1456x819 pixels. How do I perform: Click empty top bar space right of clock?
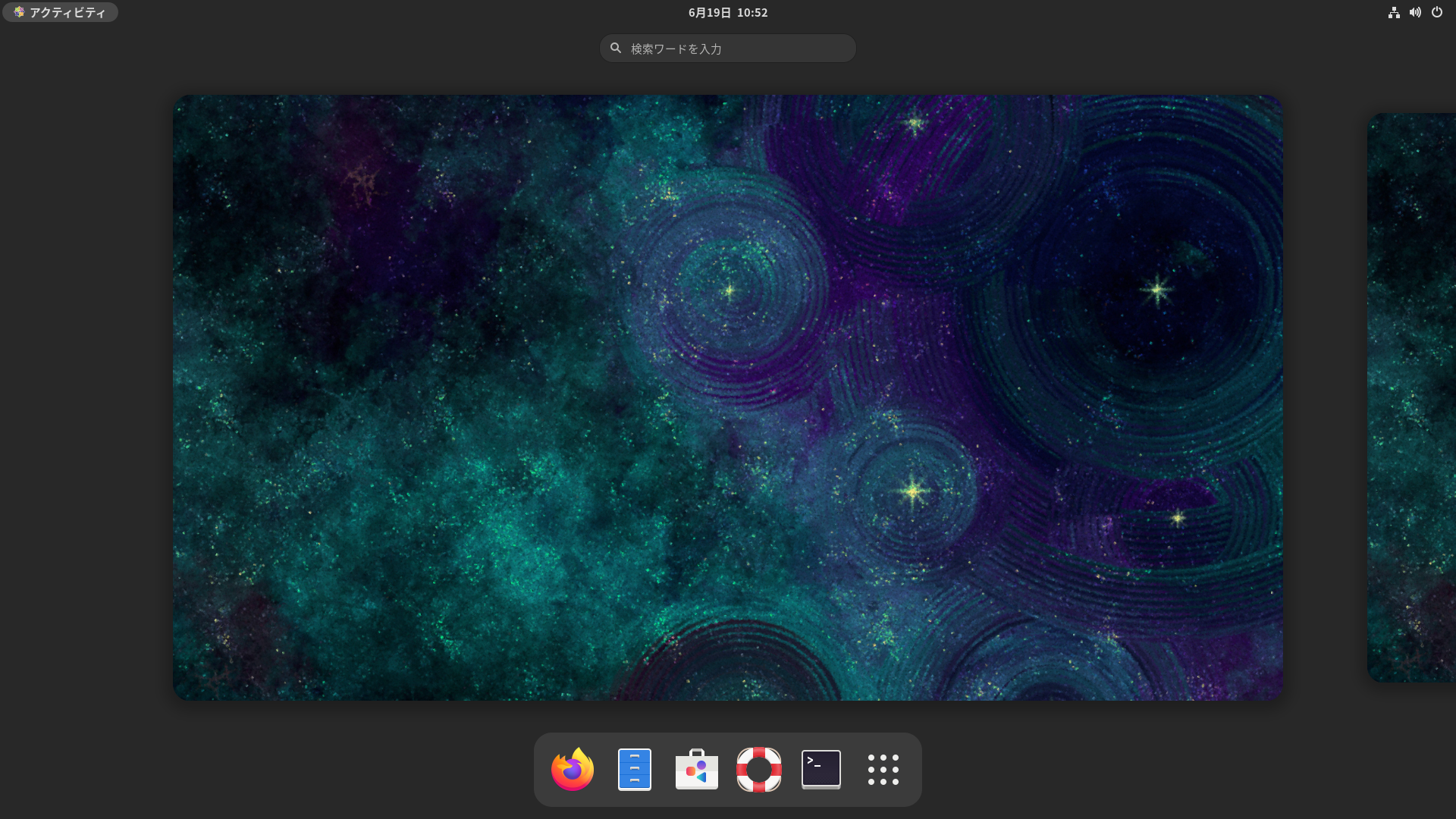coord(1062,12)
